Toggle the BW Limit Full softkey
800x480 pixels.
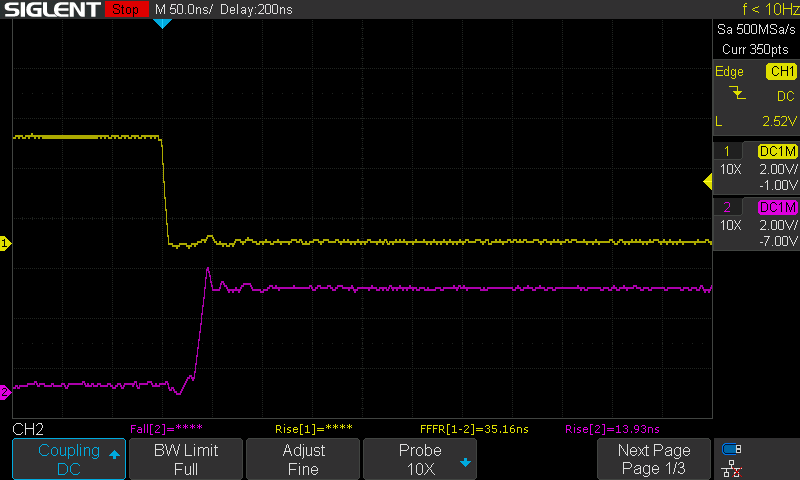click(x=186, y=459)
